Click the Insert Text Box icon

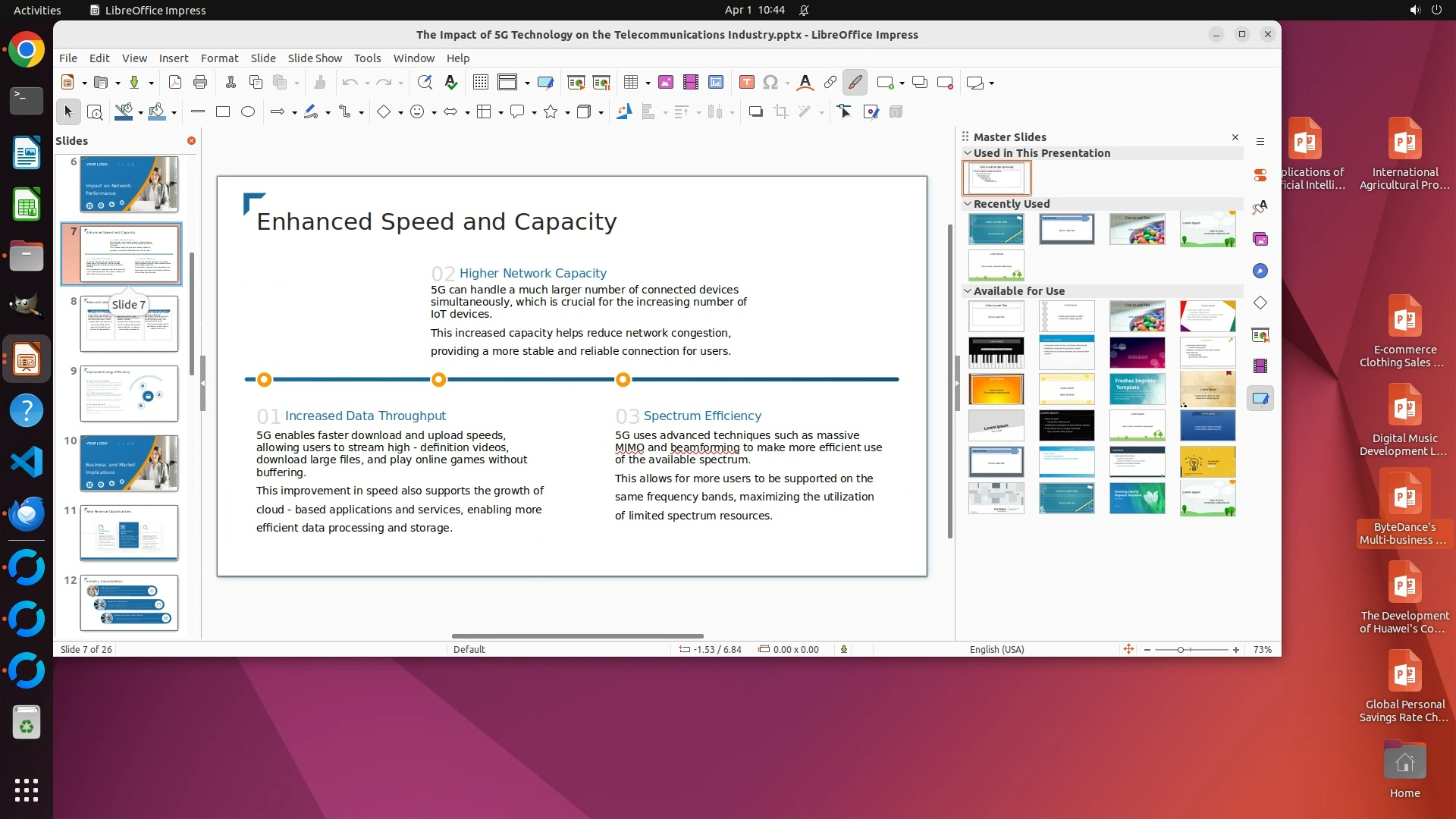coord(746,83)
